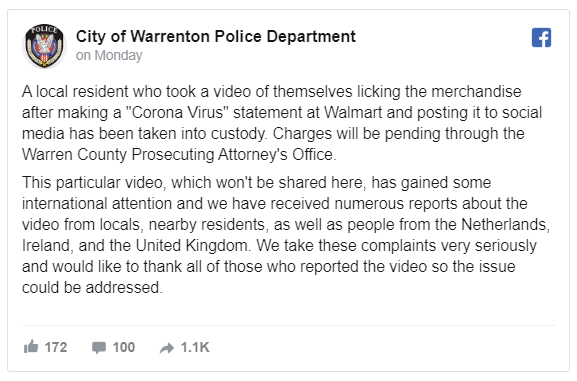
Task: Click the 172 likes count
Action: click(x=56, y=347)
